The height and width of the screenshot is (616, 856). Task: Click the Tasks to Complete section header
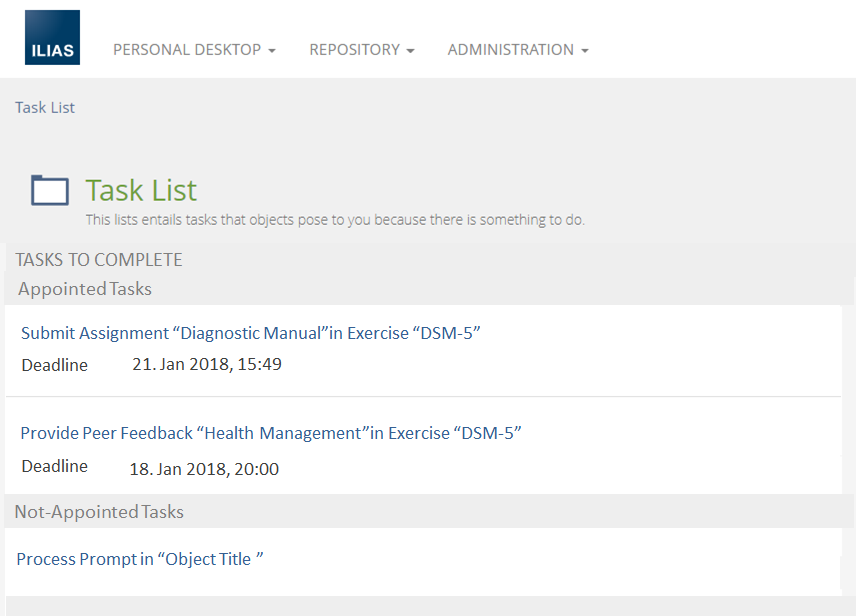99,260
